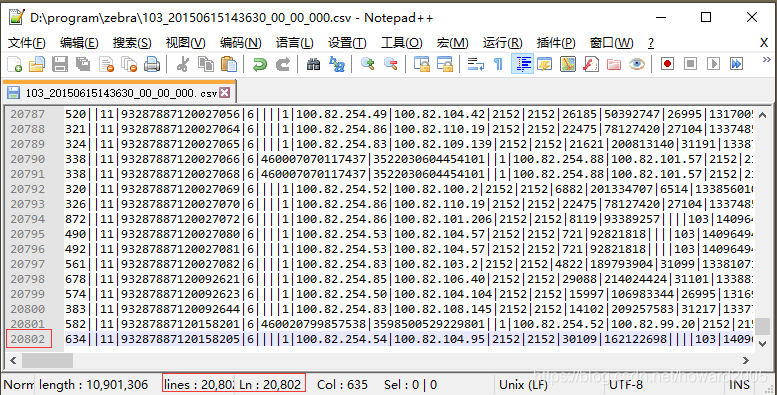
Task: Zoom out with the magnifier minus icon
Action: coord(390,64)
